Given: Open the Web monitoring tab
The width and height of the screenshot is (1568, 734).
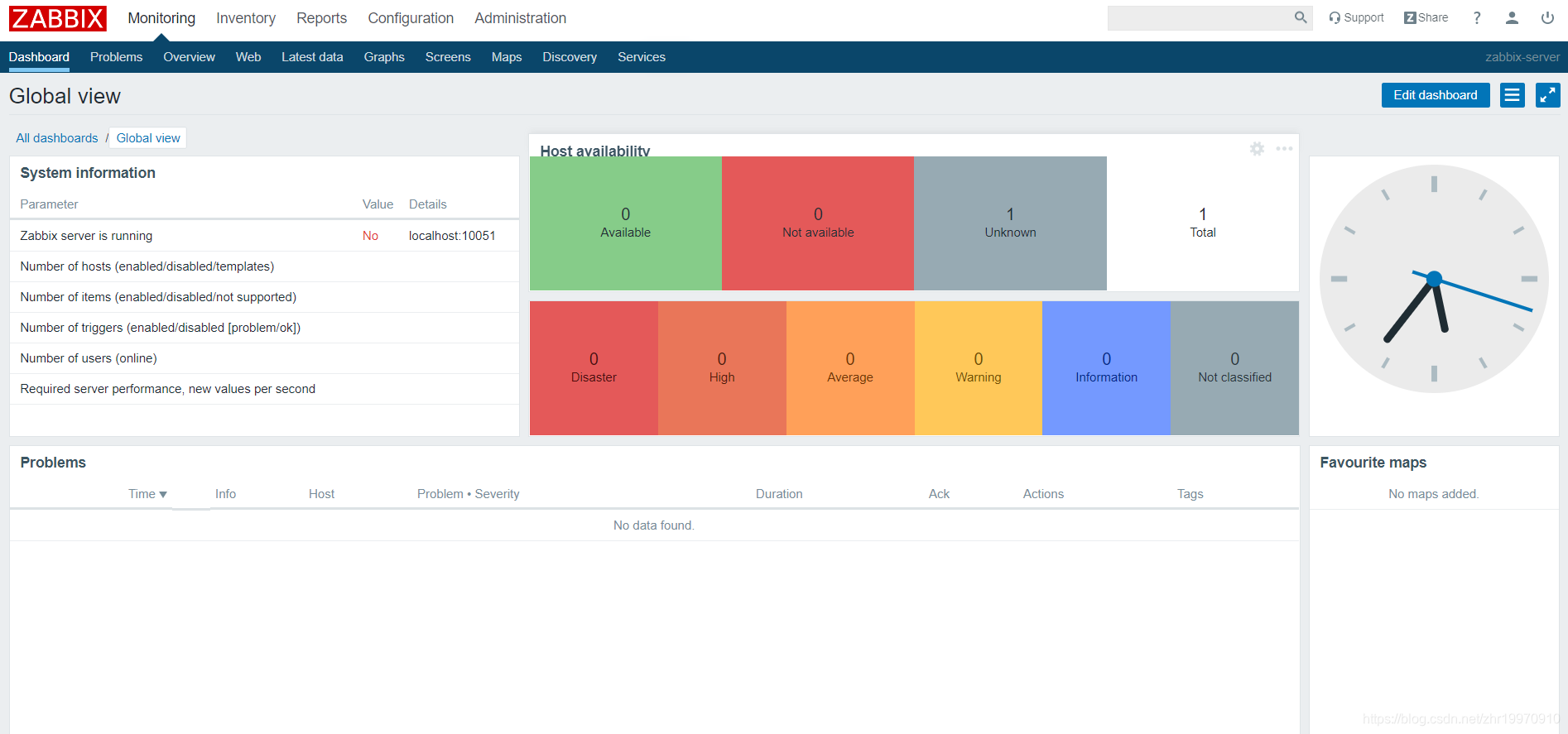Looking at the screenshot, I should pos(248,57).
